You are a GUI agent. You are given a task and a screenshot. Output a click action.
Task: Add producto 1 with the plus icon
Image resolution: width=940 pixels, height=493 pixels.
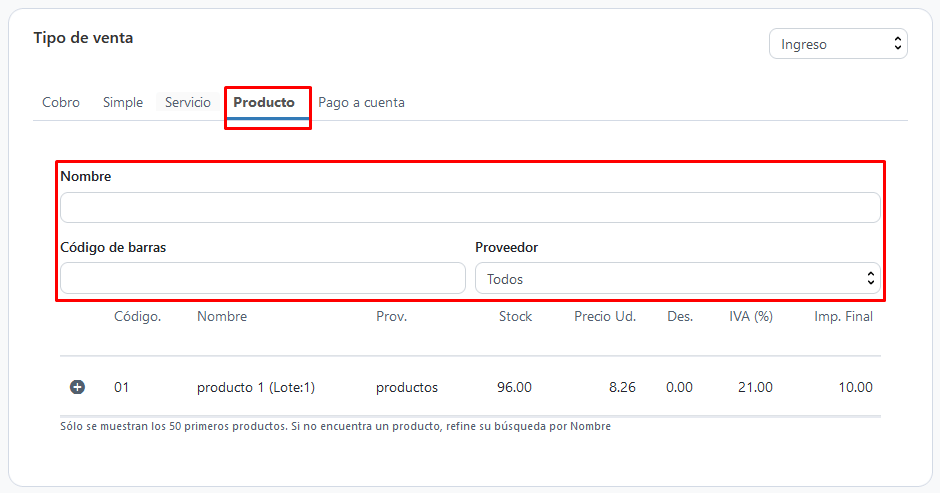pos(77,387)
